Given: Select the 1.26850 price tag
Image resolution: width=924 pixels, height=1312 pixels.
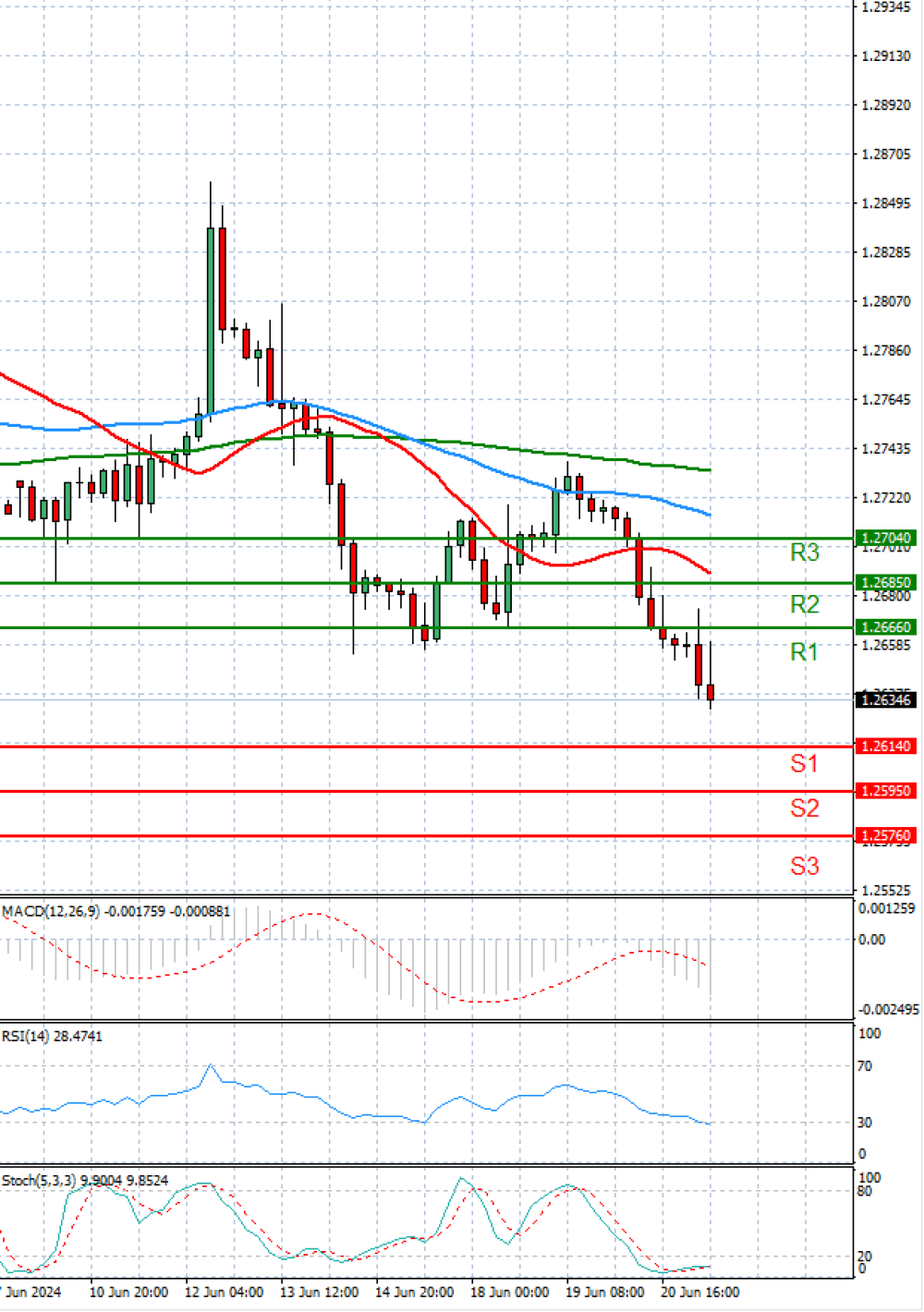Looking at the screenshot, I should tap(885, 582).
